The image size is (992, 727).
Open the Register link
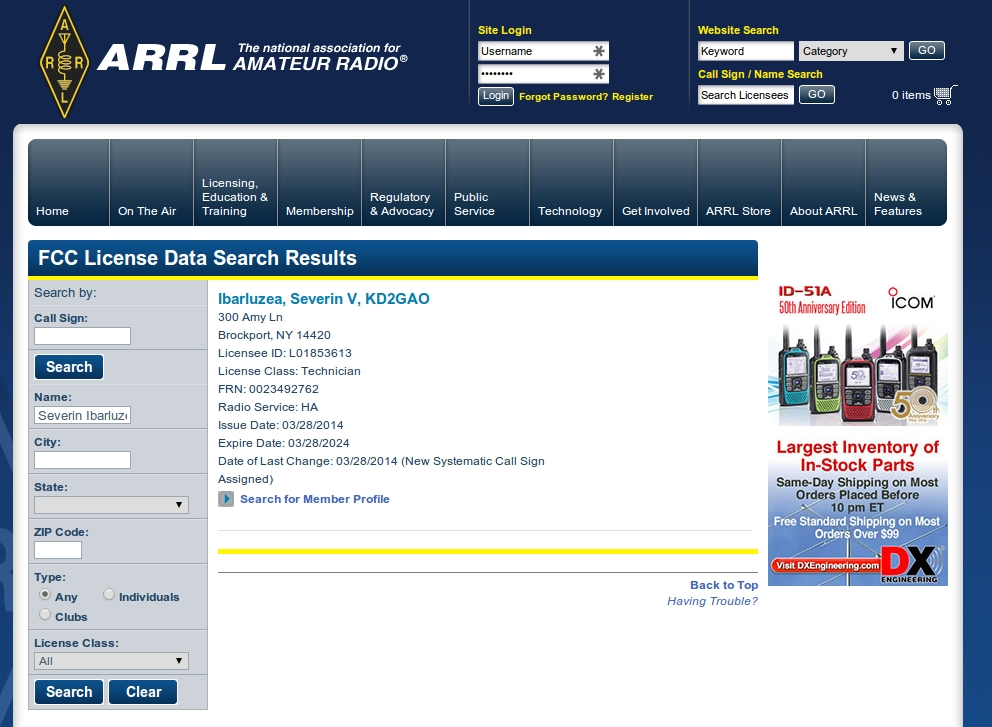click(632, 97)
